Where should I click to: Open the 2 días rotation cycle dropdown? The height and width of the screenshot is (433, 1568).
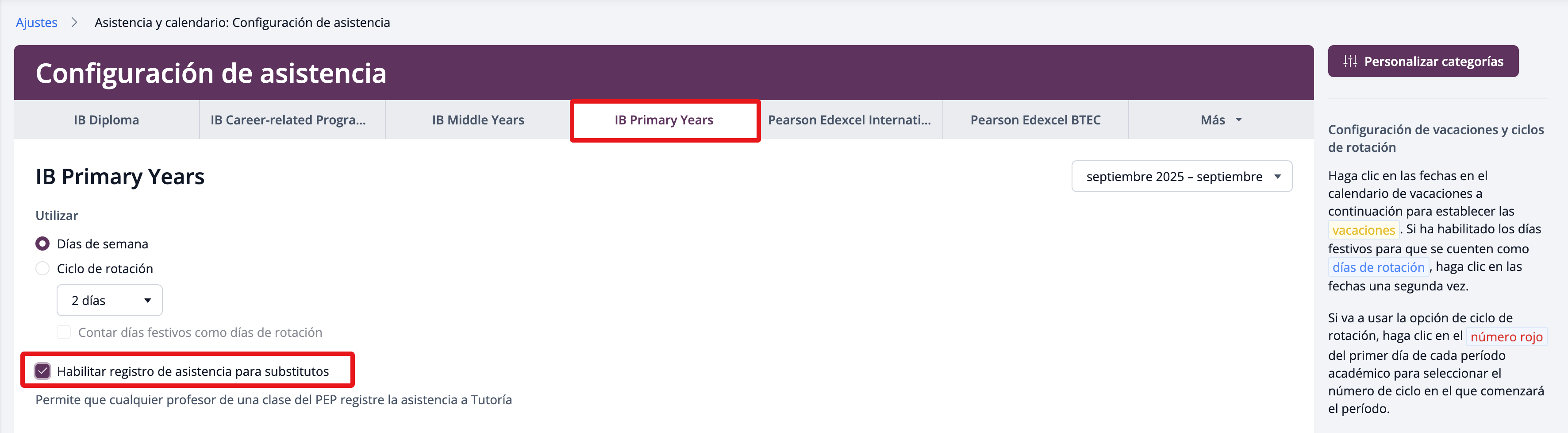pyautogui.click(x=110, y=300)
